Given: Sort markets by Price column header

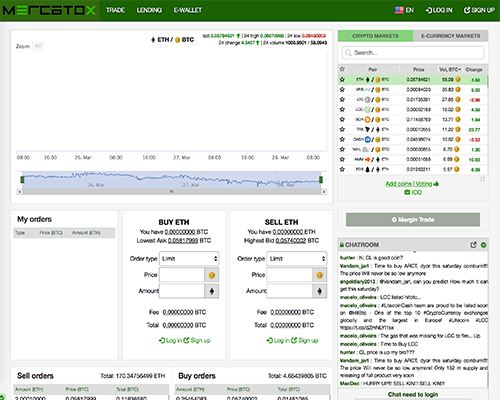Looking at the screenshot, I should pos(419,69).
